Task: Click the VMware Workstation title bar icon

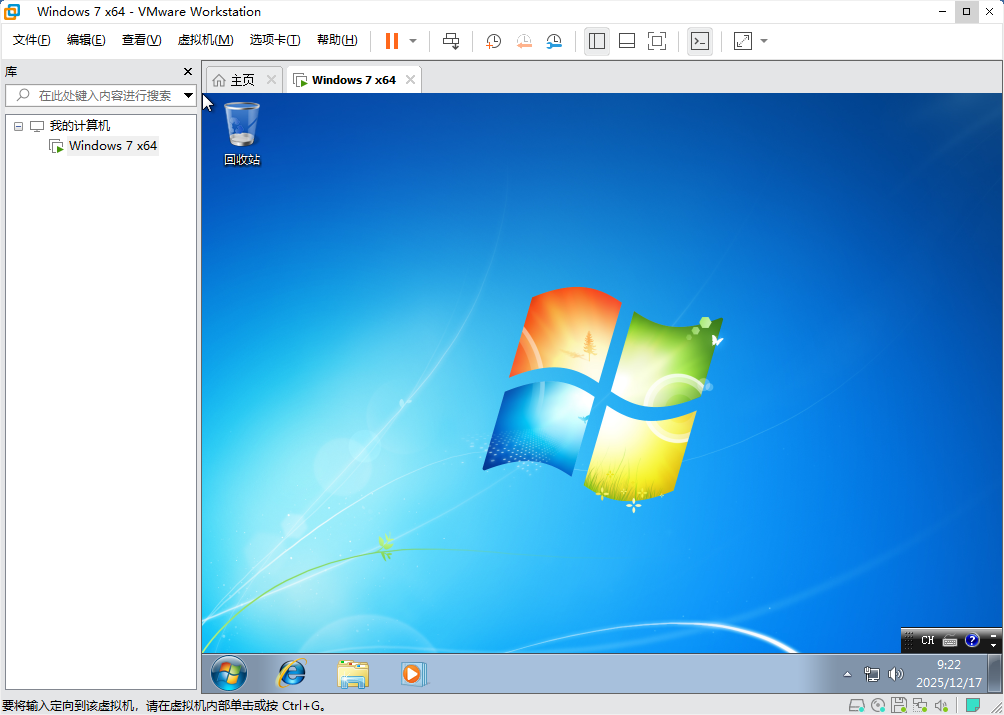Action: pyautogui.click(x=12, y=12)
